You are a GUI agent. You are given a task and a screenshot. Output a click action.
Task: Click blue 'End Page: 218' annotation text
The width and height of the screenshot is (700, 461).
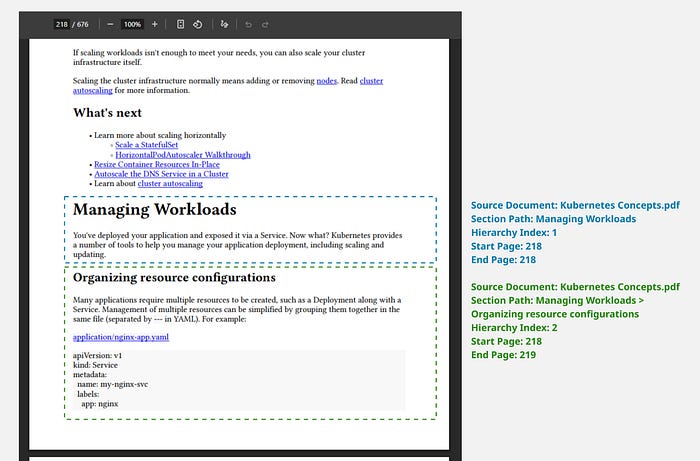coord(503,260)
